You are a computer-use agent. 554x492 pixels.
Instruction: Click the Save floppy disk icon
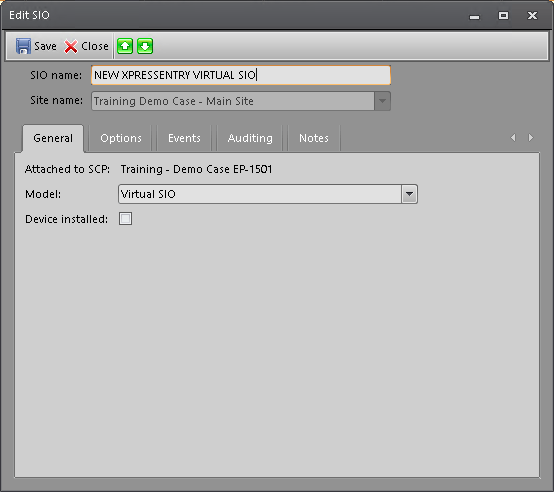pyautogui.click(x=23, y=46)
